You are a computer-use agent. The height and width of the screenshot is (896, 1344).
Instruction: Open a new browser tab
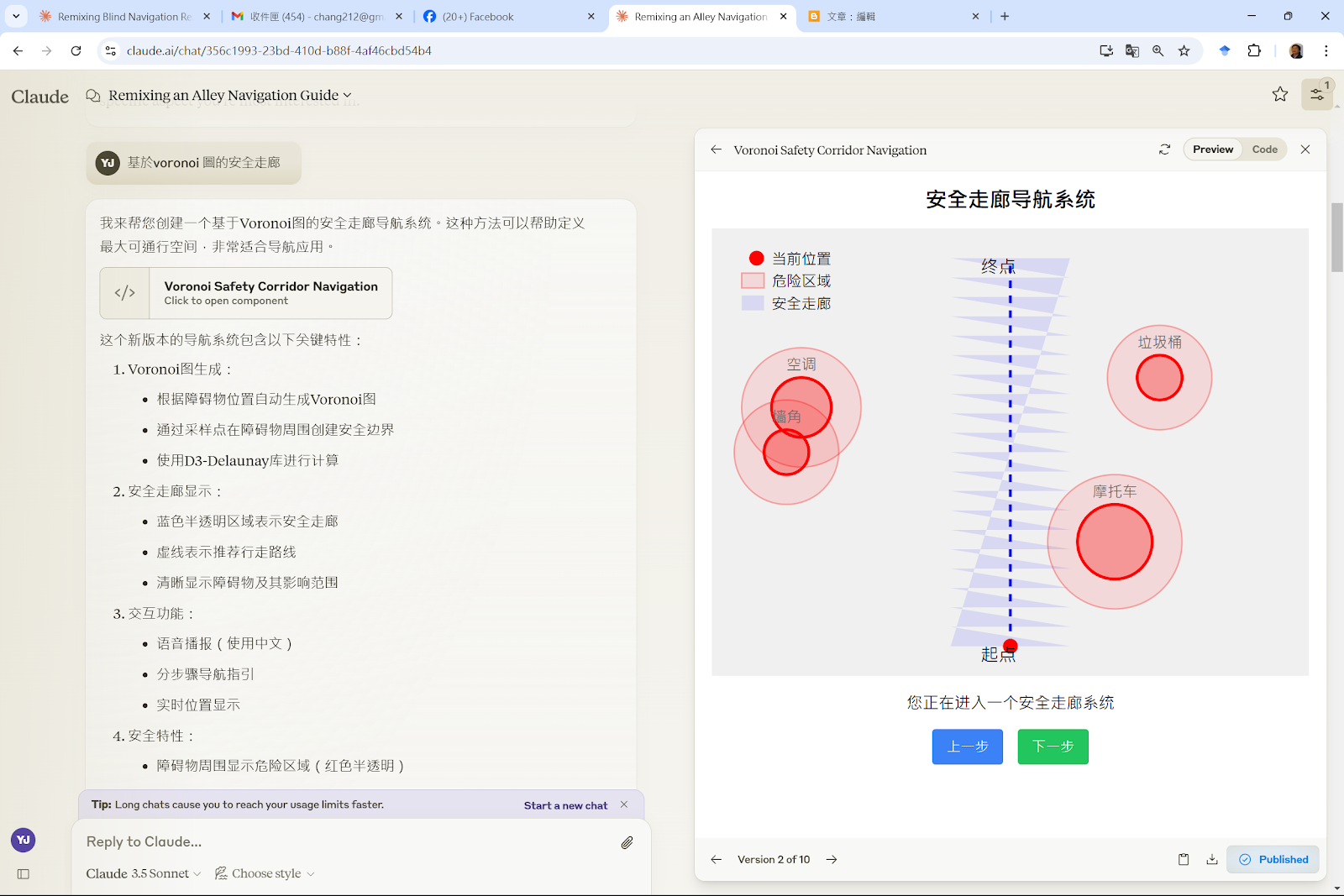coord(1005,16)
